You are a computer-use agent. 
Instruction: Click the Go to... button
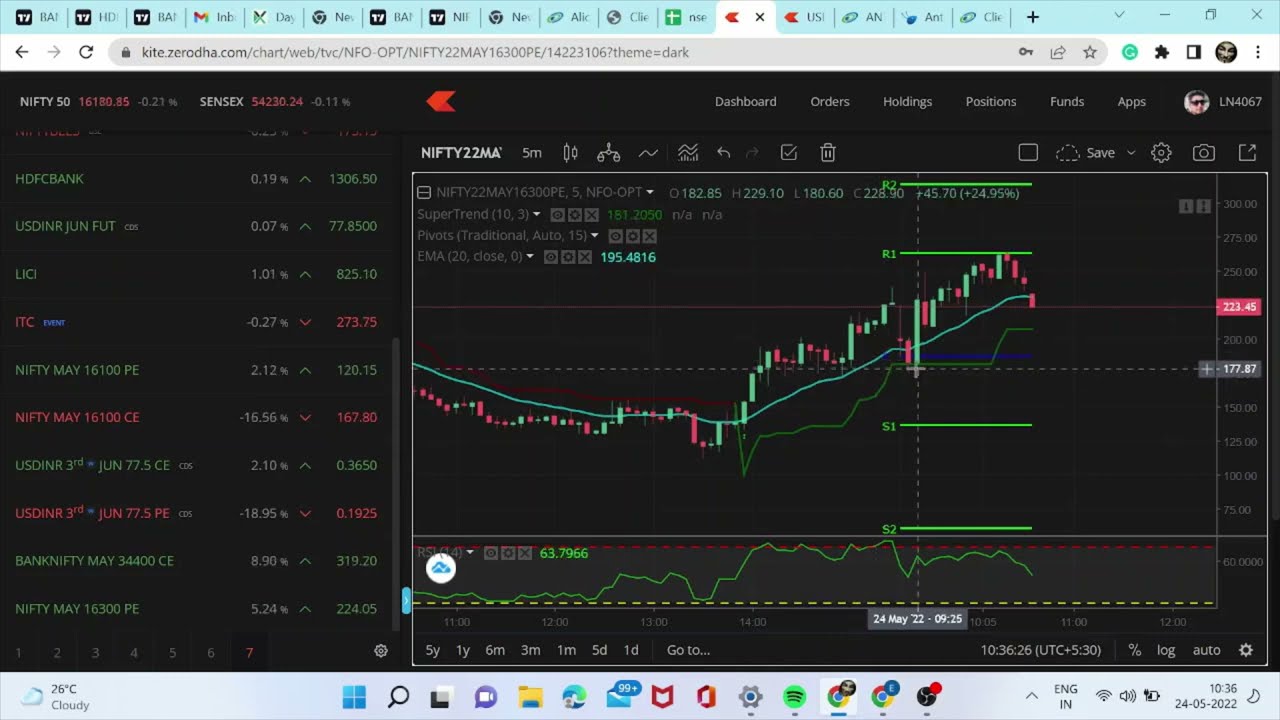[688, 650]
